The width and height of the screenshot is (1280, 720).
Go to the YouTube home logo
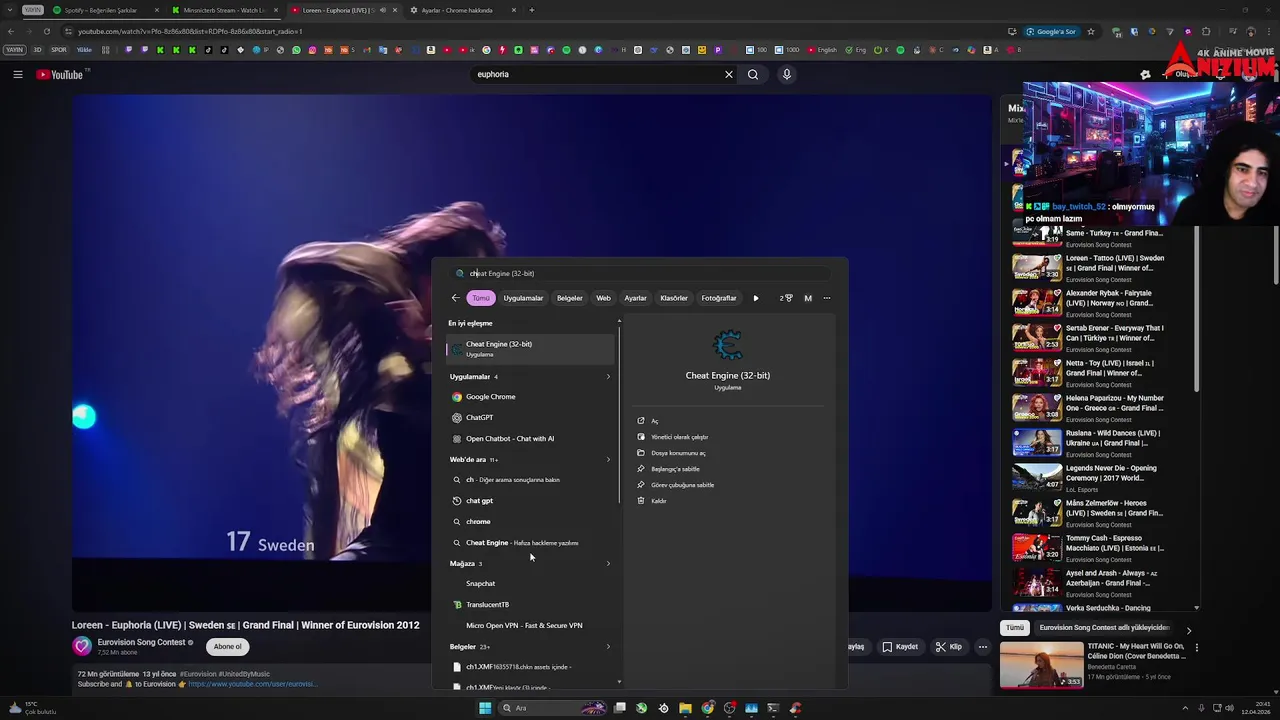[x=62, y=74]
